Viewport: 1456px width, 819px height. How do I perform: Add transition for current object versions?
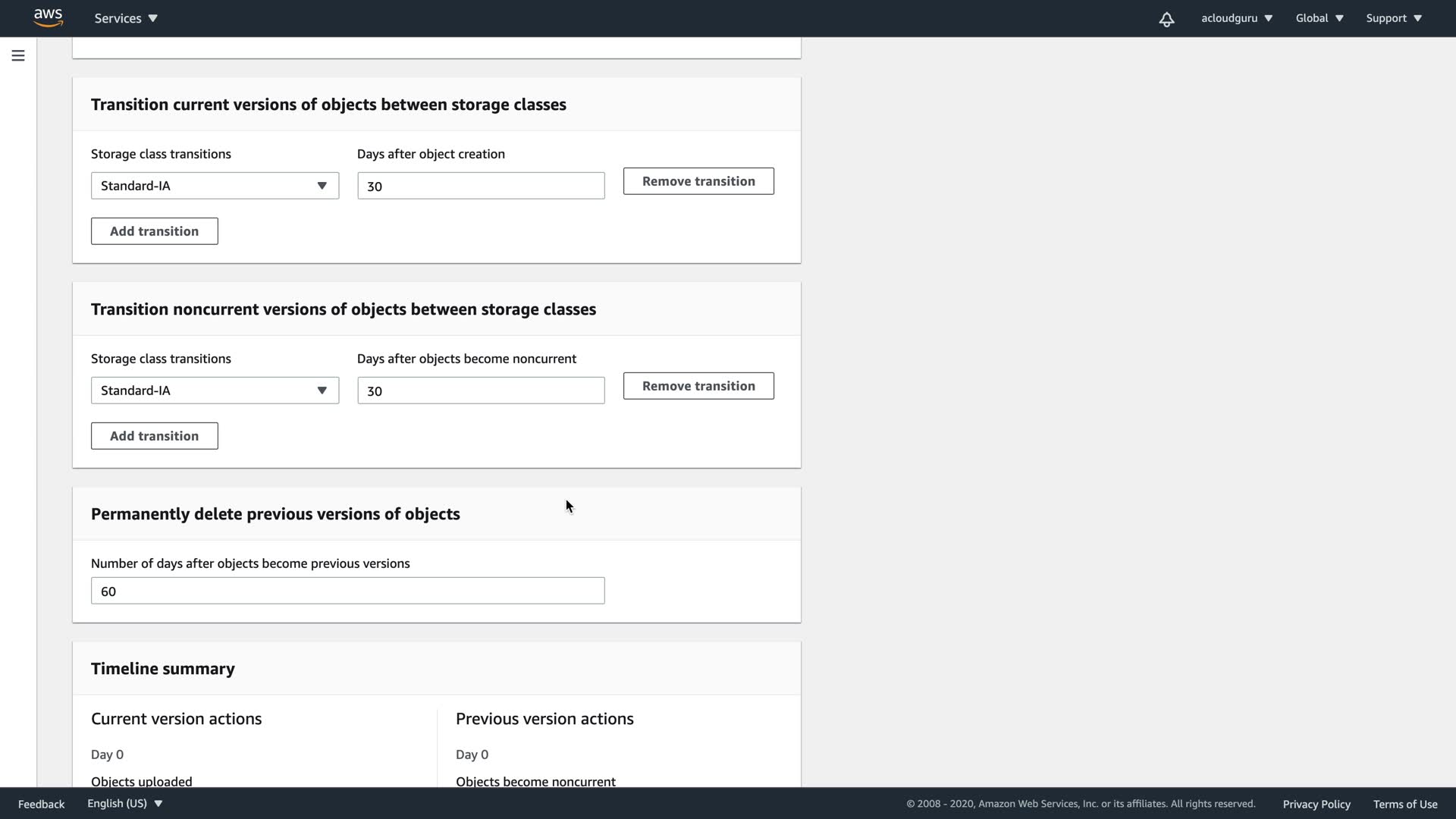pos(154,231)
